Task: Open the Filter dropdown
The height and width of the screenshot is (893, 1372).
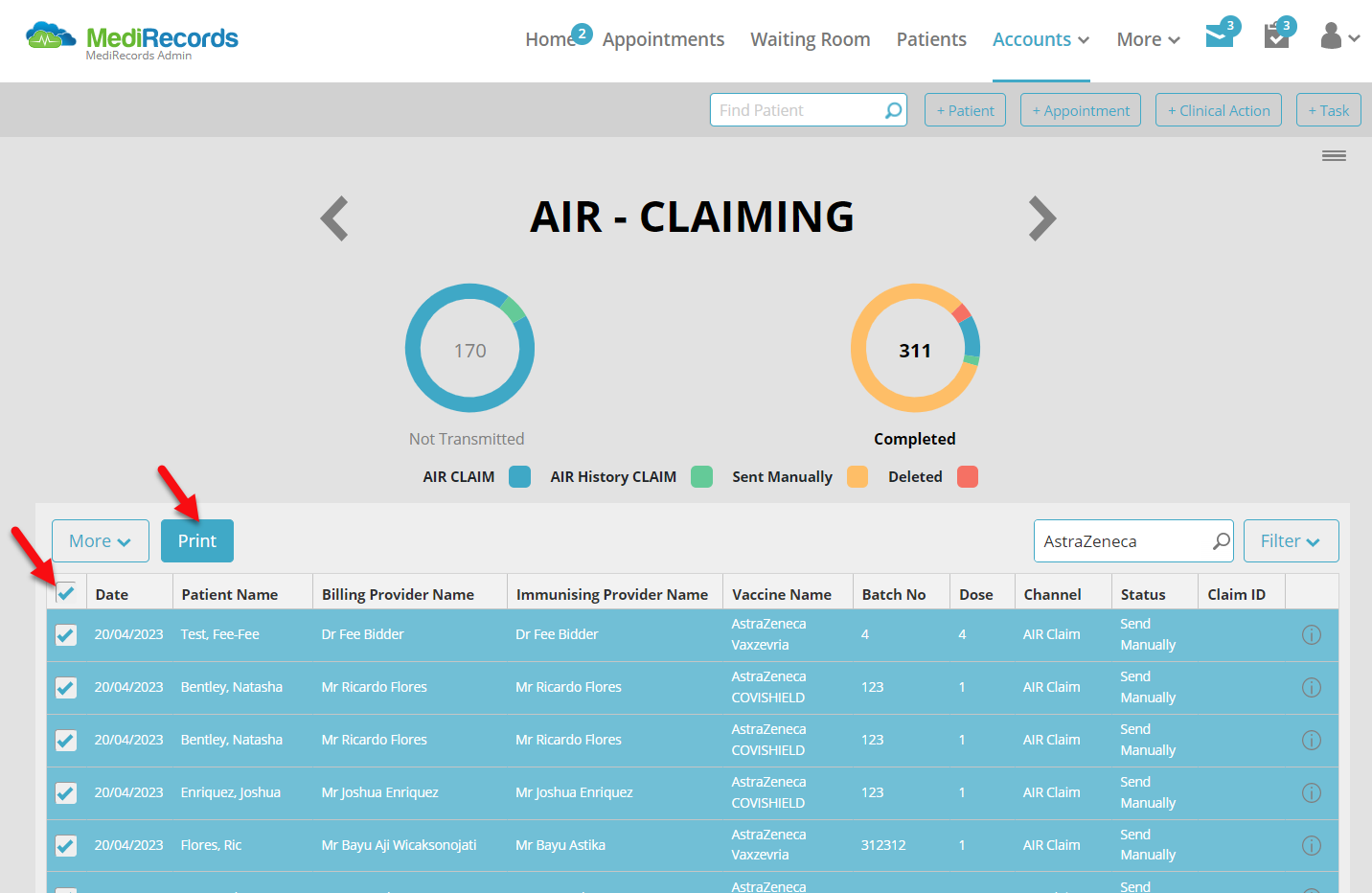Action: pos(1291,541)
